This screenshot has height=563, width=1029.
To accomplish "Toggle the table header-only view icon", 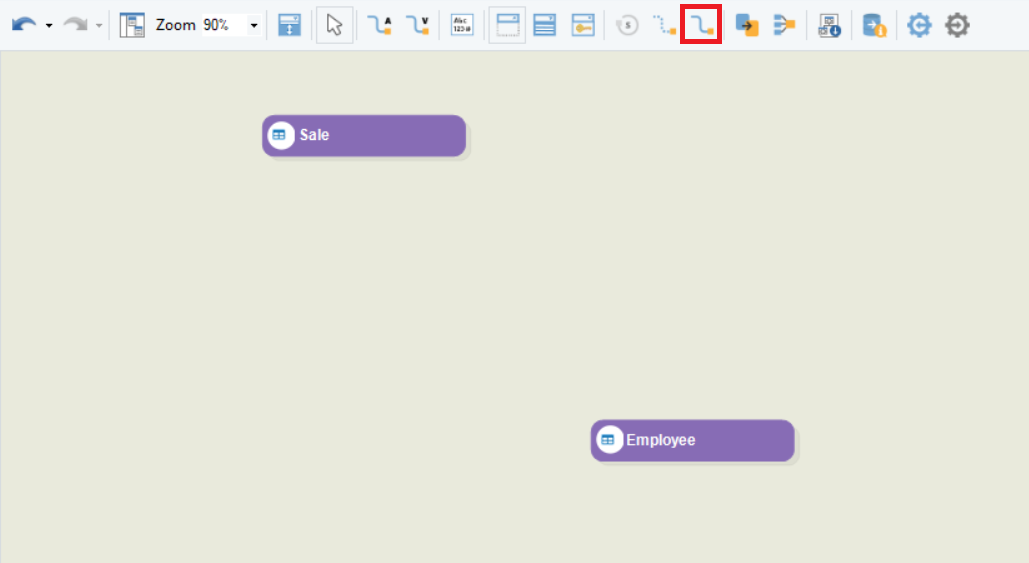I will (x=507, y=25).
